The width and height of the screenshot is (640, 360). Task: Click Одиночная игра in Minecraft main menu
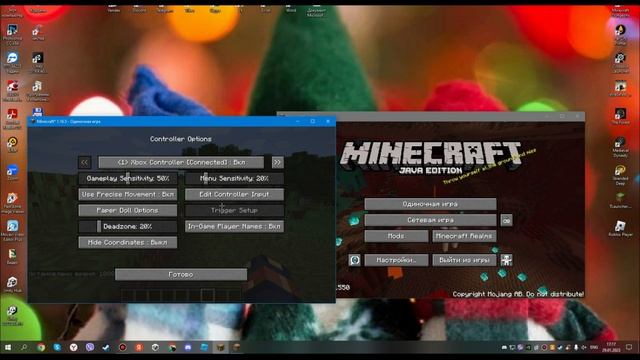(x=431, y=204)
